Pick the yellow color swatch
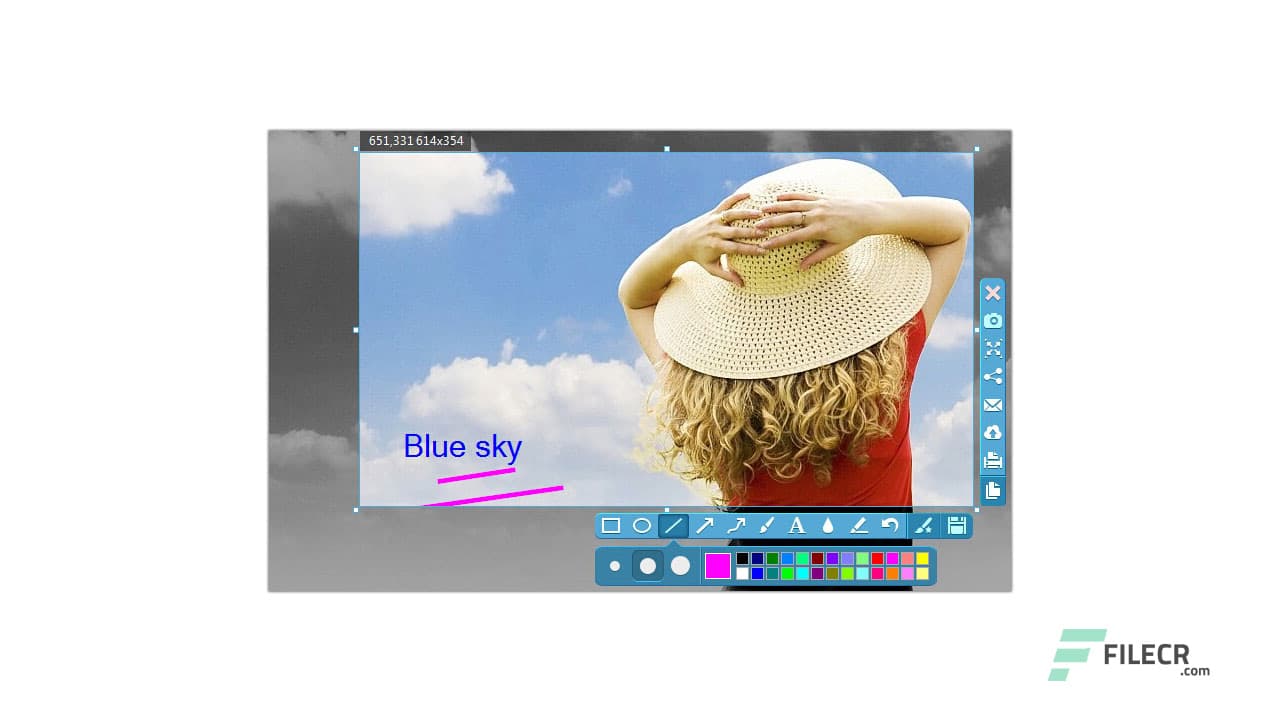The image size is (1280, 720). tap(921, 558)
